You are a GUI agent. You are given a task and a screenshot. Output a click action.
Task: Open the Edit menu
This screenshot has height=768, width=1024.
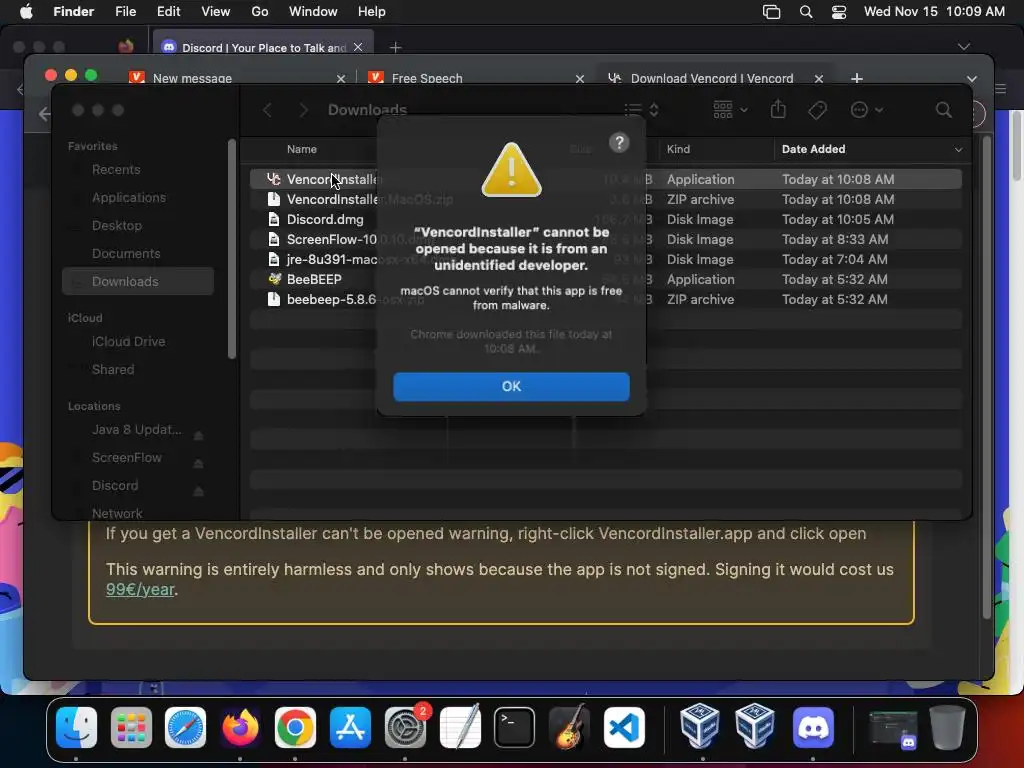click(x=168, y=12)
